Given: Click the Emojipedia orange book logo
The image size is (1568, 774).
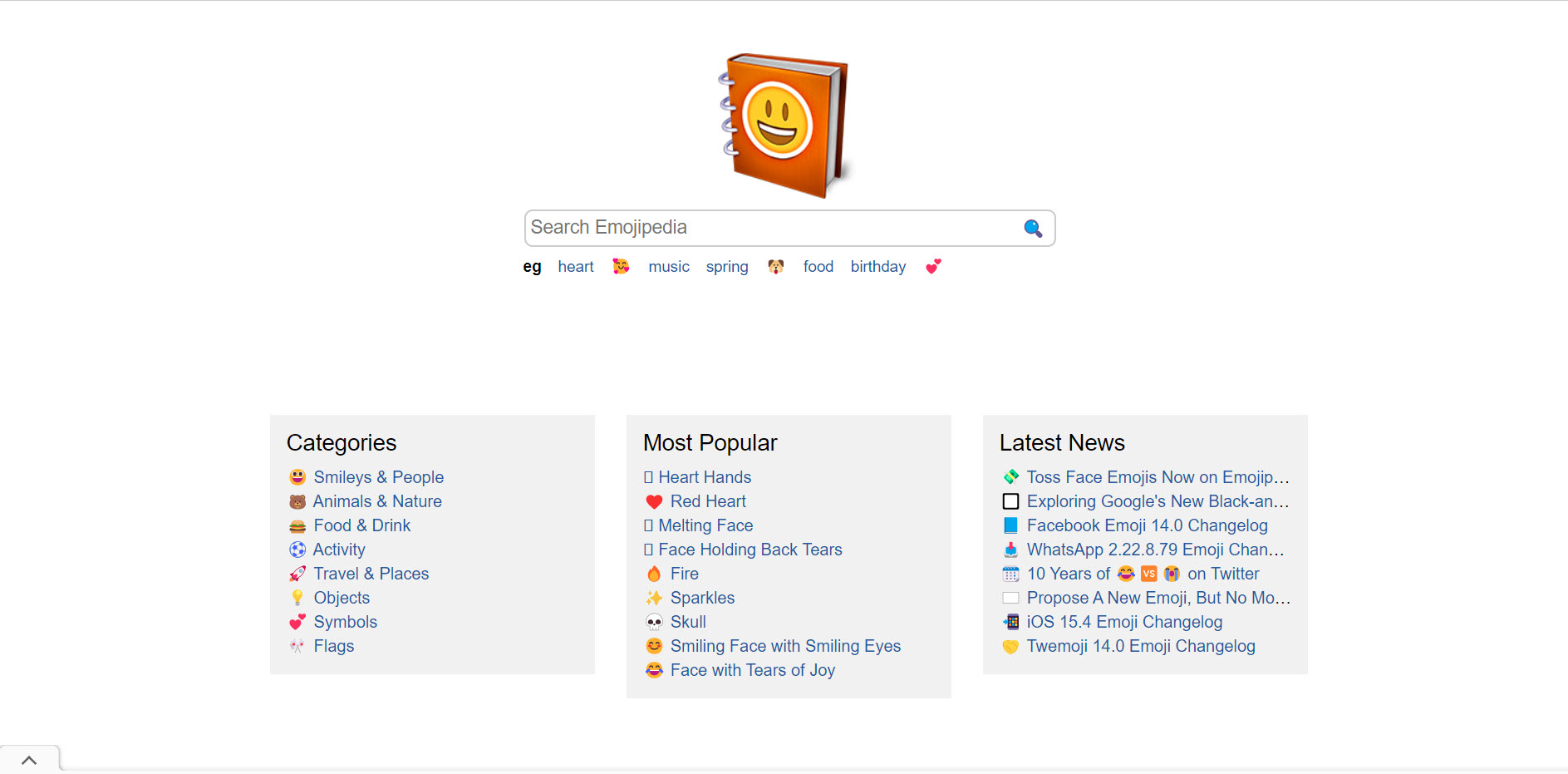Looking at the screenshot, I should 784,125.
